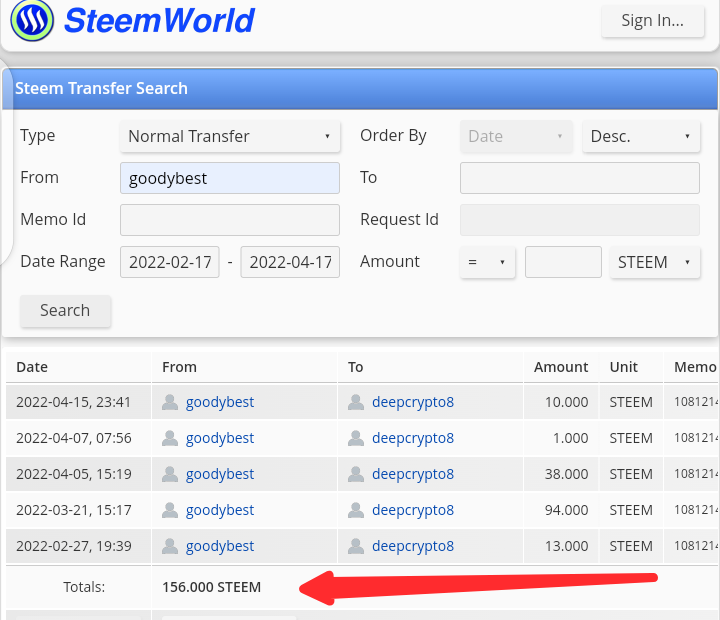Click recipient avatar icon in 2022-02-27 row
Image resolution: width=720 pixels, height=620 pixels.
356,546
